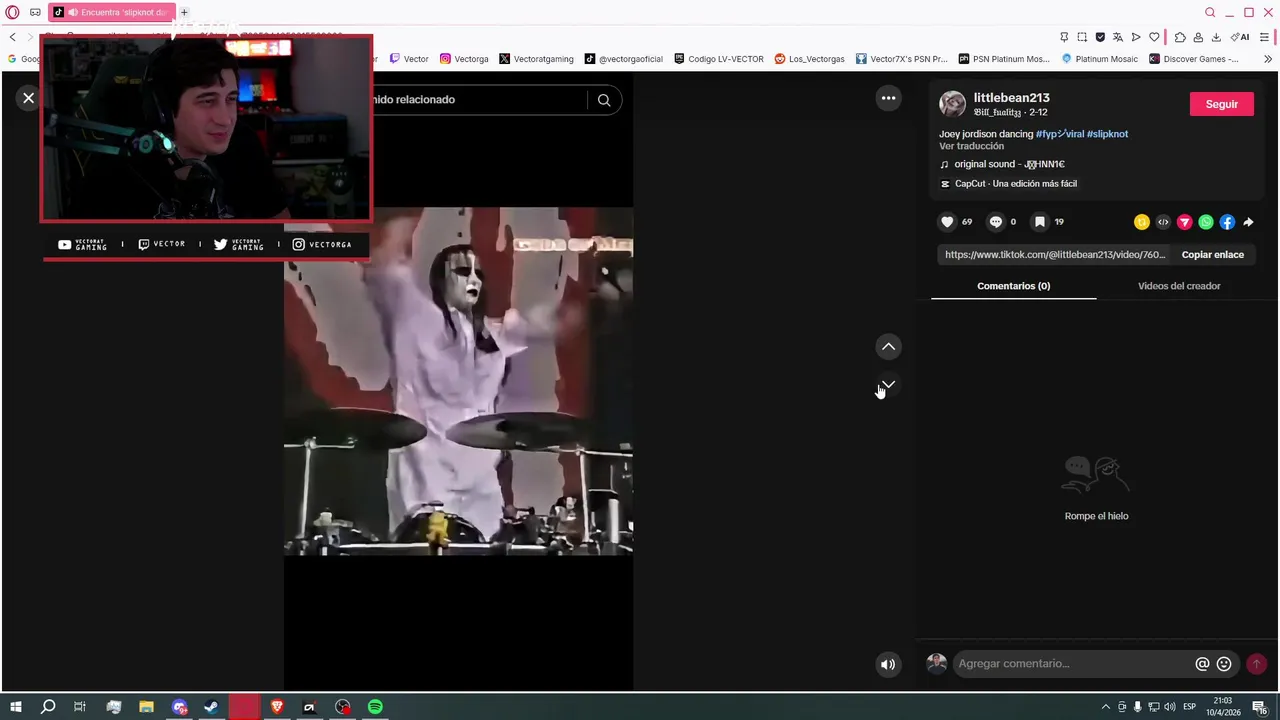Open the CapCut editing link
The image size is (1280, 720).
(1009, 184)
